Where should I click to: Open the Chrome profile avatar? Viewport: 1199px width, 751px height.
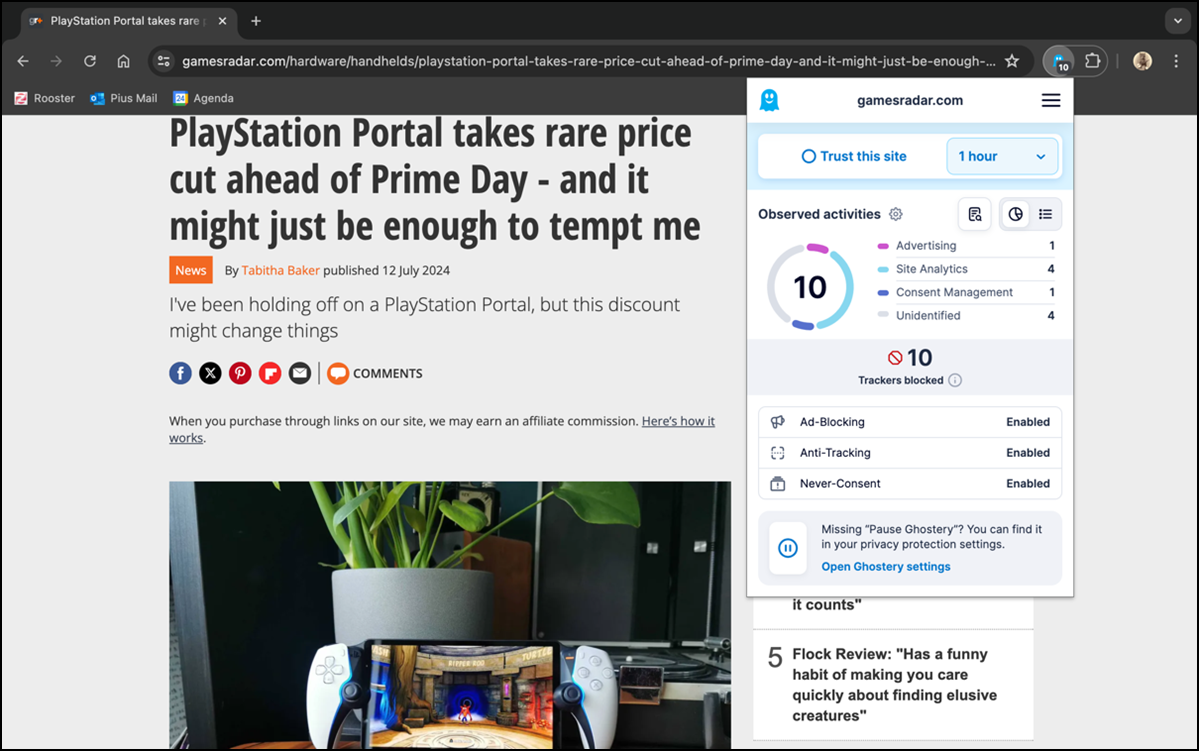coord(1142,61)
